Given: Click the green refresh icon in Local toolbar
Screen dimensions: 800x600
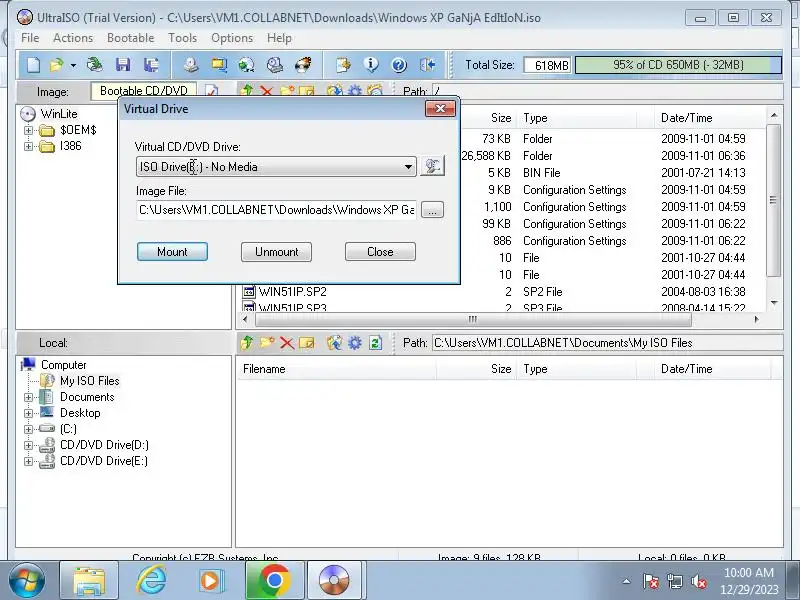Looking at the screenshot, I should click(375, 343).
